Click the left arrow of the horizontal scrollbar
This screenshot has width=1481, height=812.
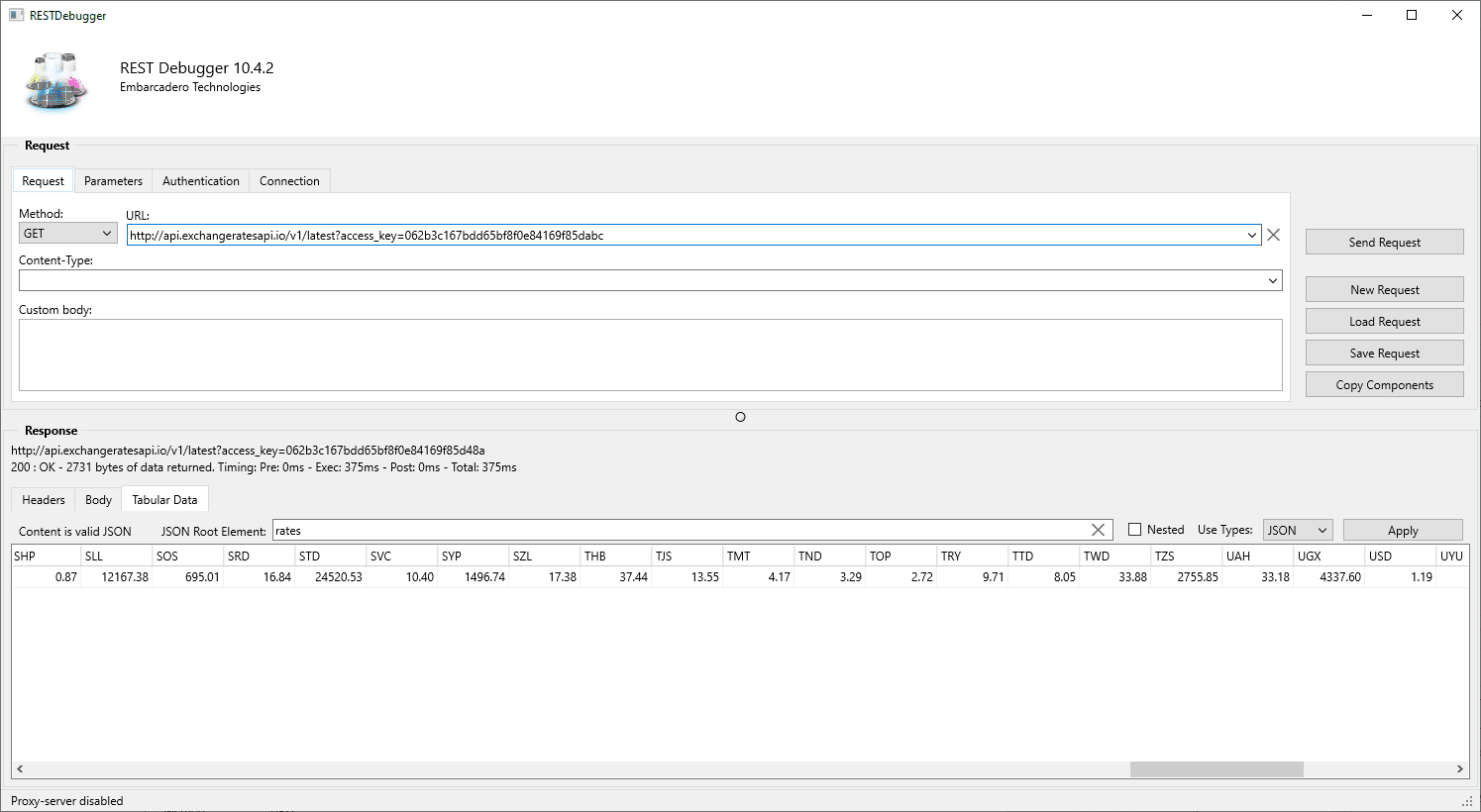click(19, 768)
